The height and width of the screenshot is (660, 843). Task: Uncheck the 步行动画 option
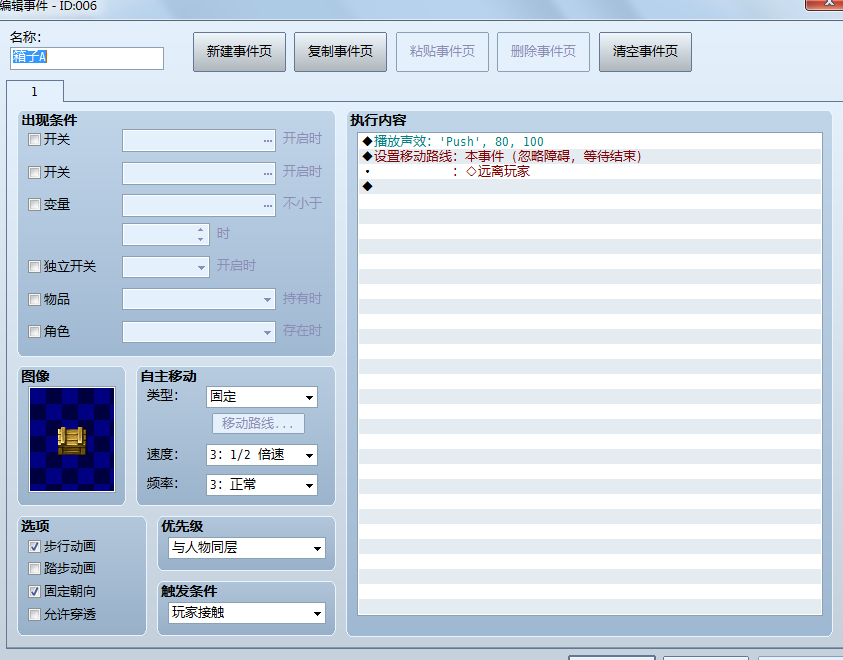pyautogui.click(x=34, y=547)
